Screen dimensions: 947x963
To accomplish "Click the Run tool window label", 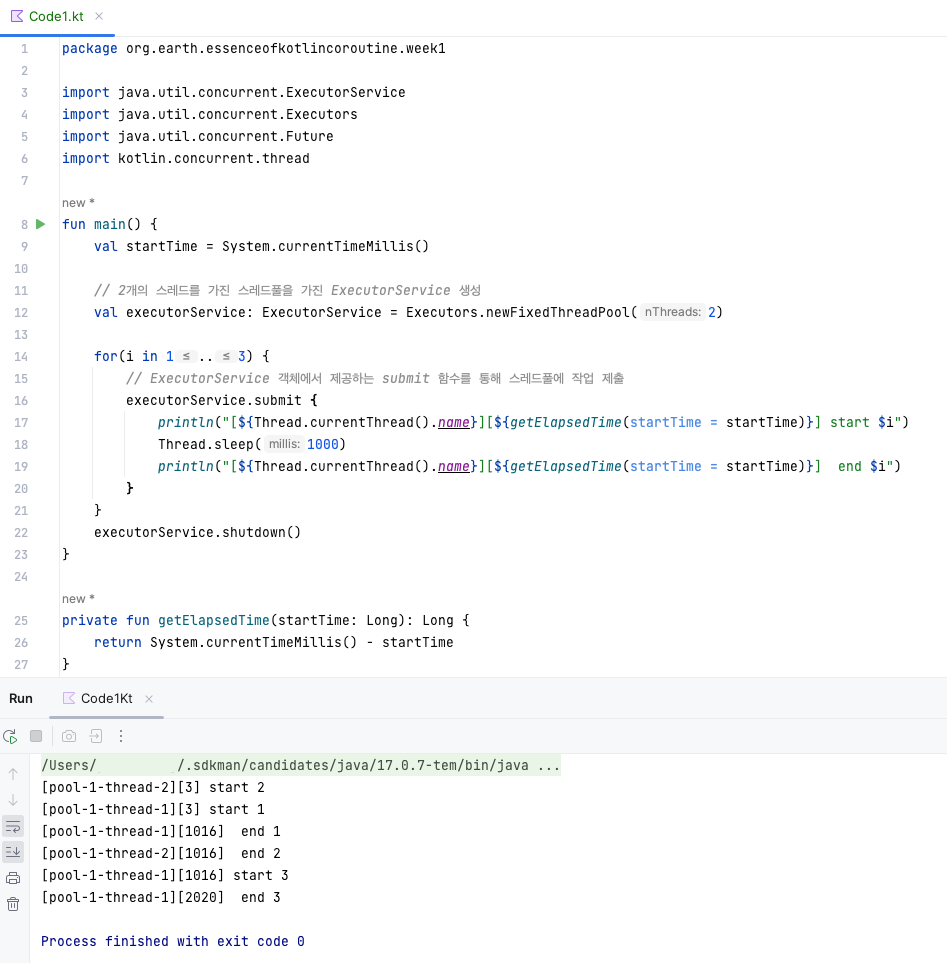I will (21, 698).
